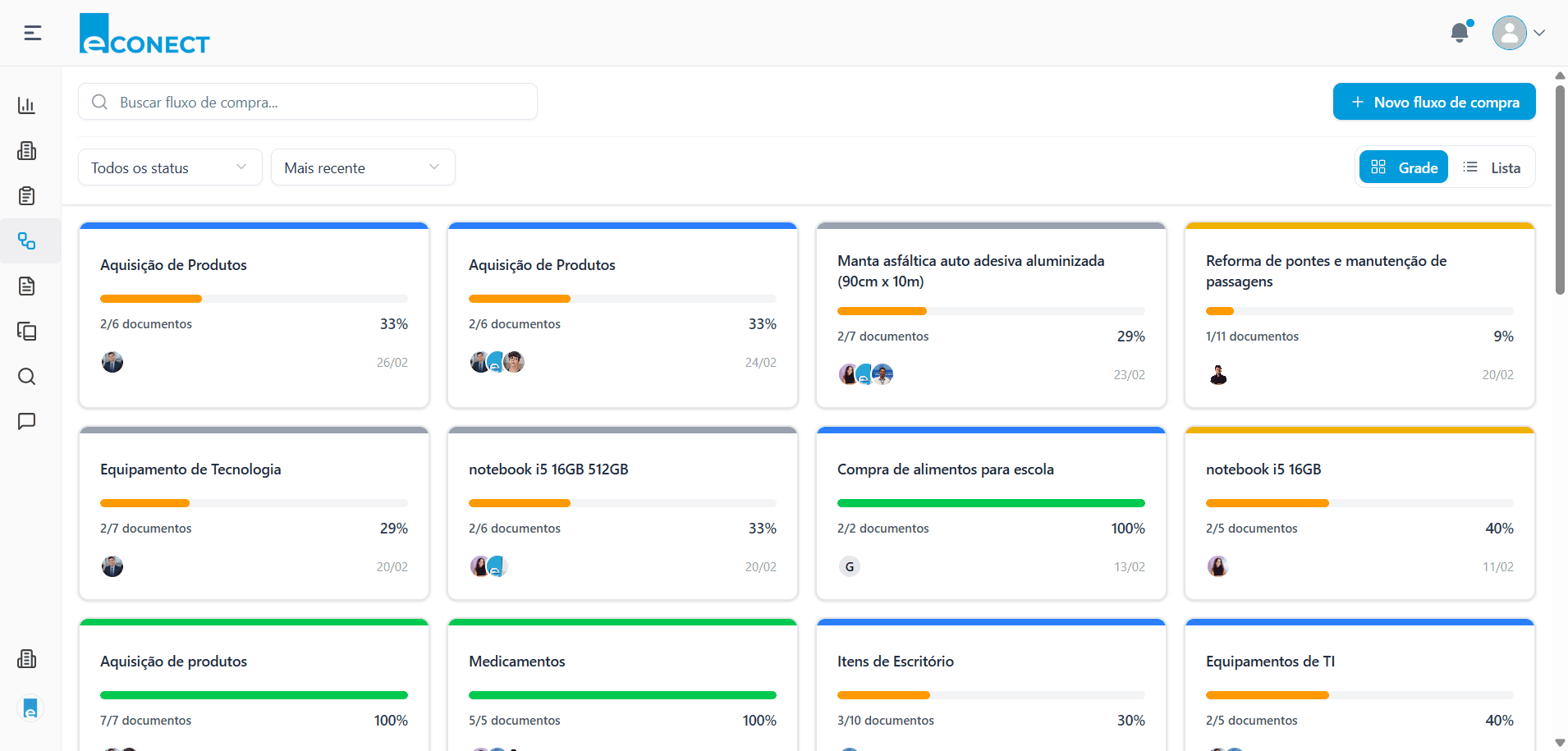
Task: Click the clipboard icon in sidebar
Action: (27, 196)
